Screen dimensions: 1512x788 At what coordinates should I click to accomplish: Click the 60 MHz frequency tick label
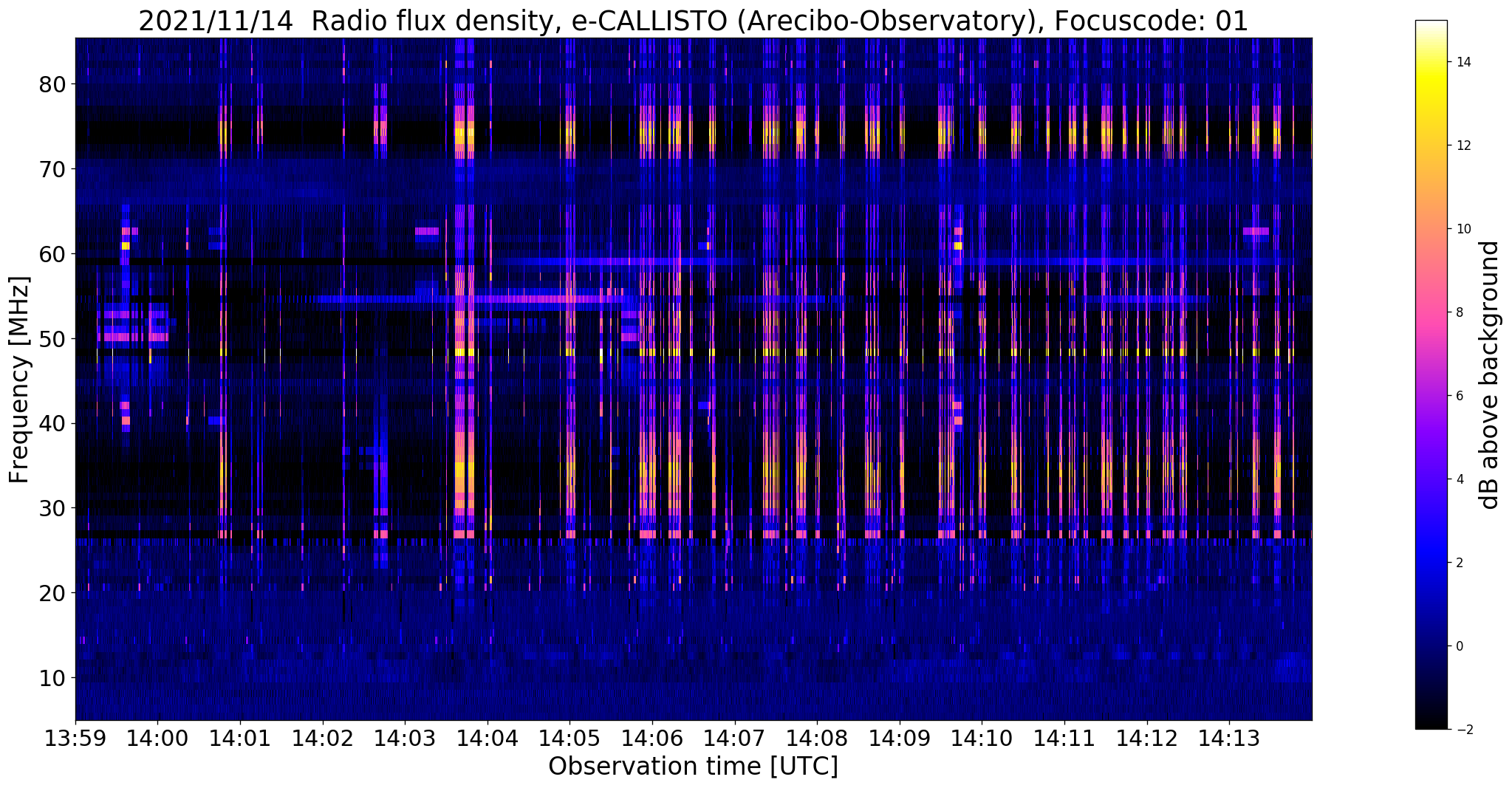(52, 254)
